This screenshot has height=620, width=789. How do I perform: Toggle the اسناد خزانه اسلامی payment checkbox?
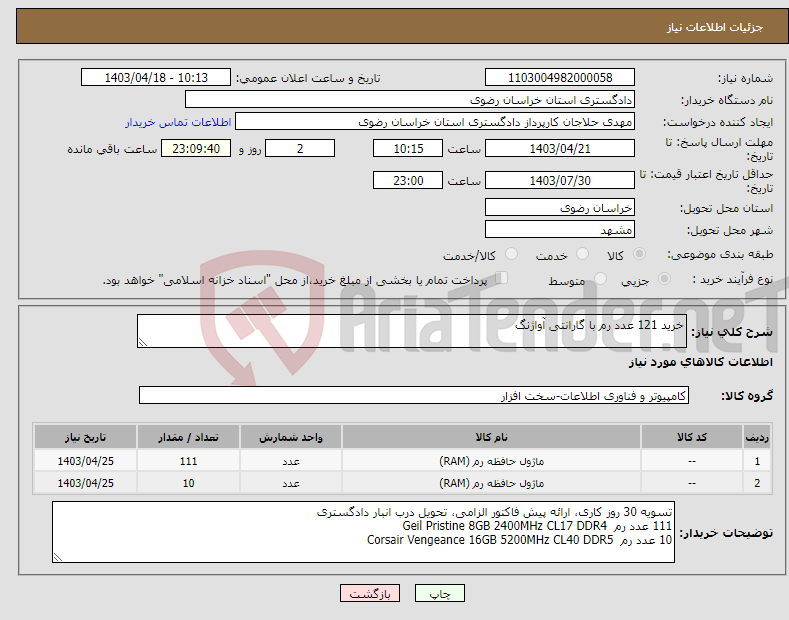502,278
